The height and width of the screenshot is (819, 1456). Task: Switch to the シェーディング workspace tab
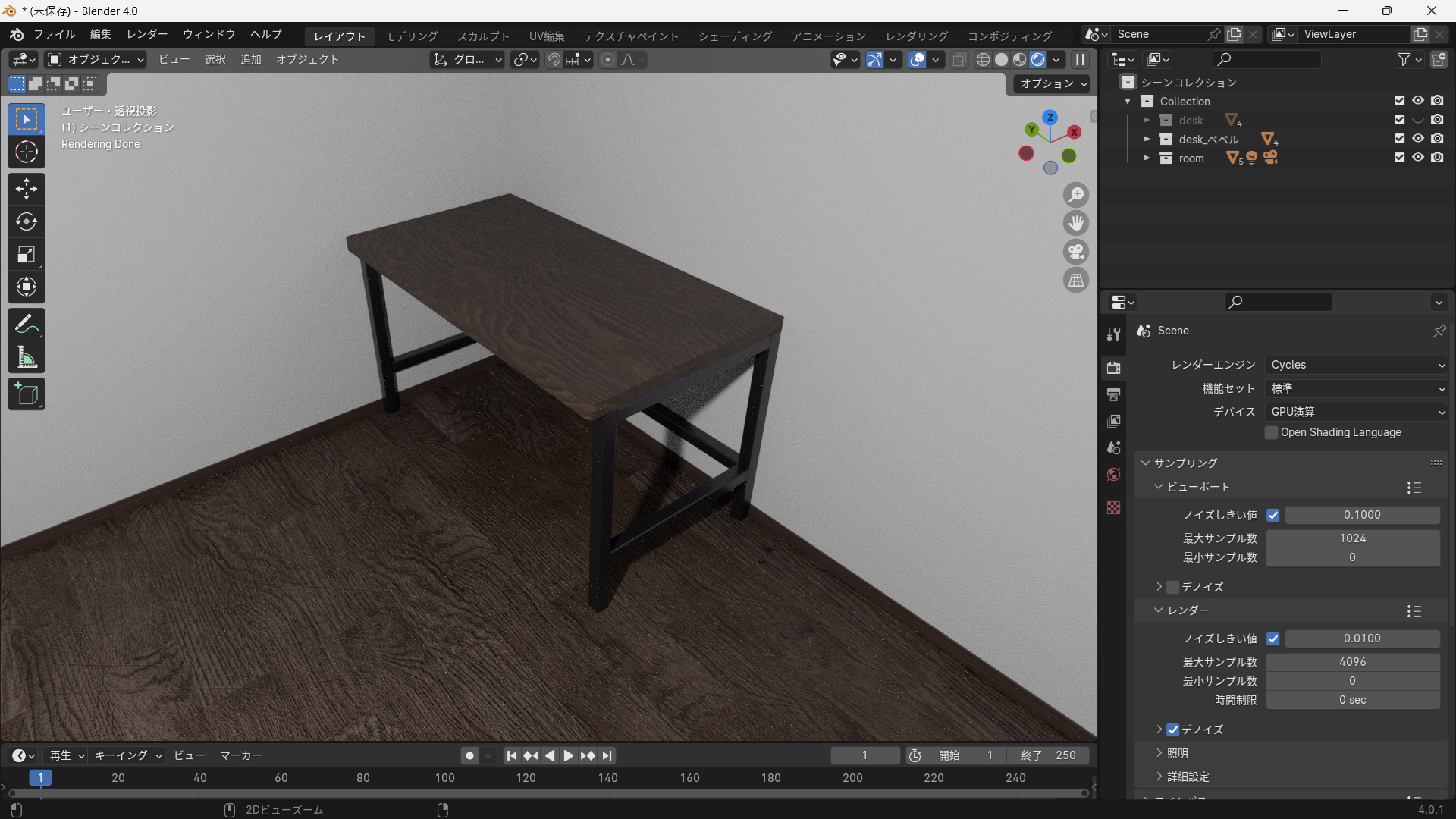coord(735,36)
